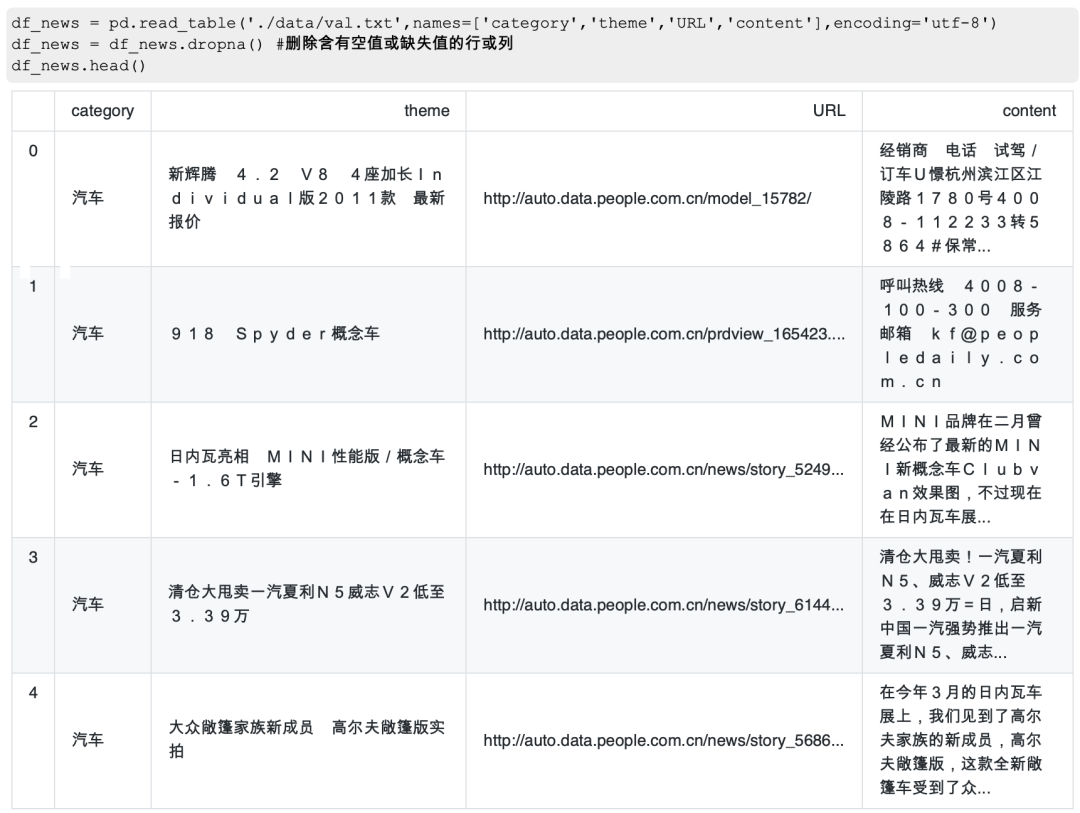
Task: Click URL containing story_5686
Action: [x=663, y=741]
